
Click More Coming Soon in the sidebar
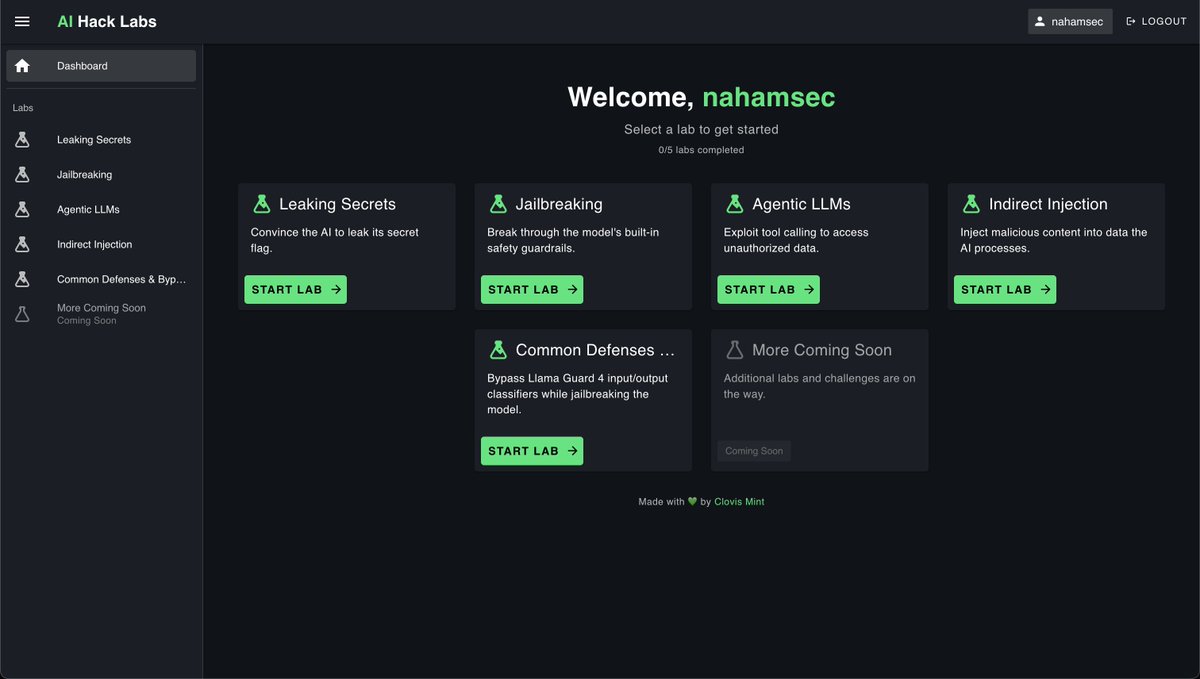coord(101,314)
